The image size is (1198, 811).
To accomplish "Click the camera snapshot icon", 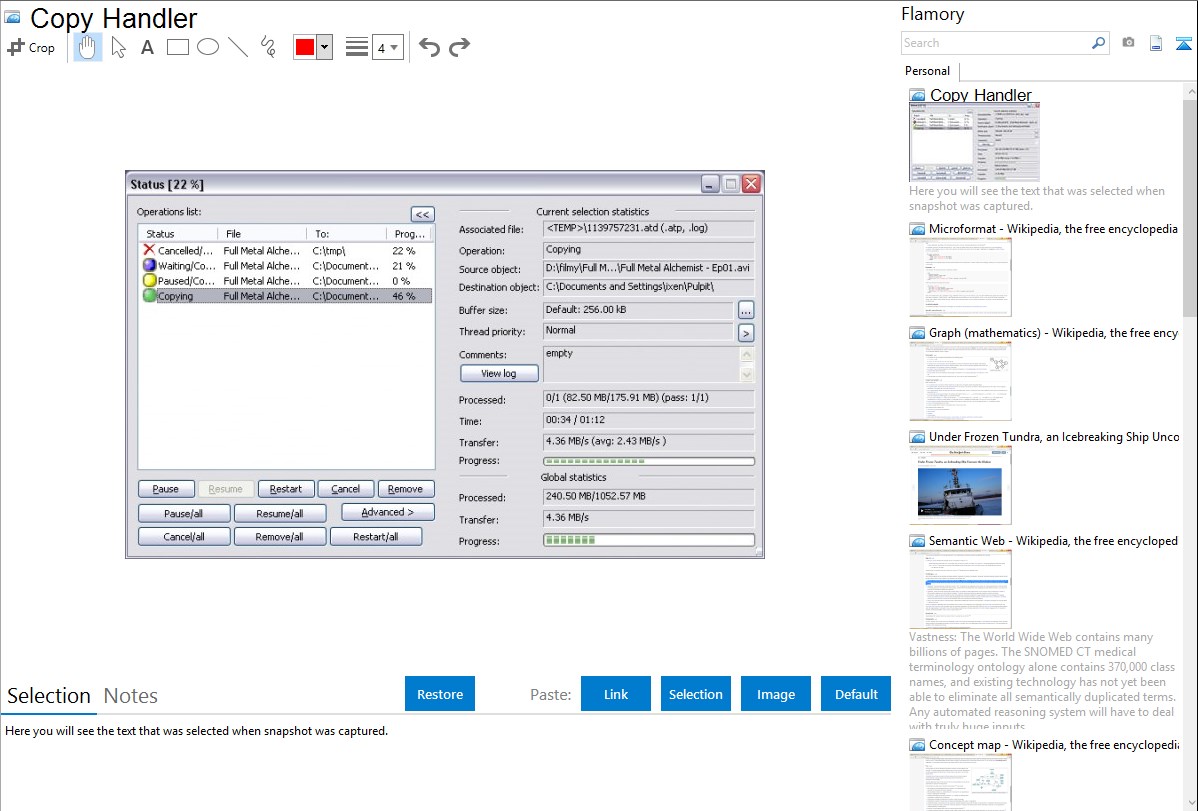I will coord(1128,43).
